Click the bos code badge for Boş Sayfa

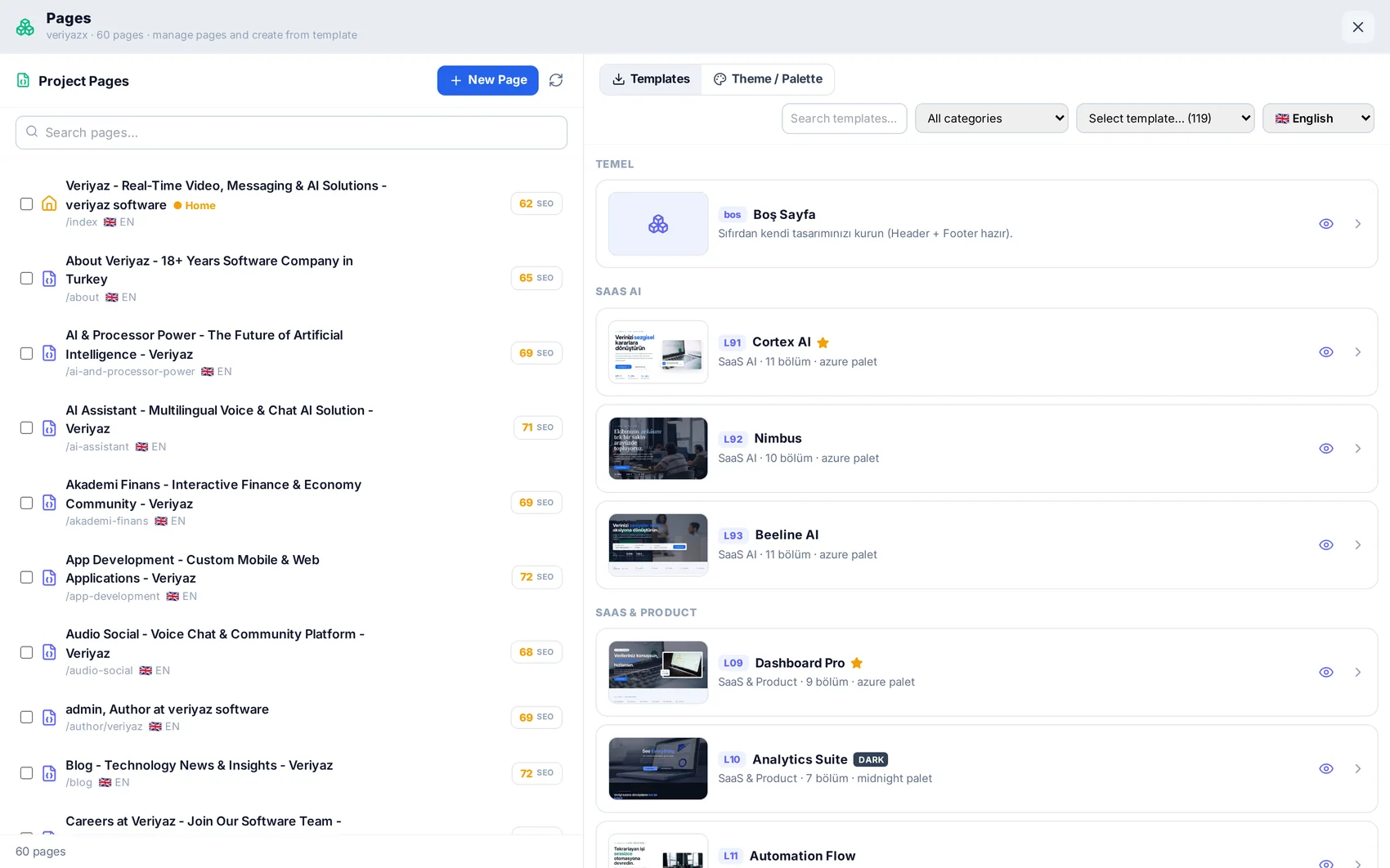pos(733,215)
